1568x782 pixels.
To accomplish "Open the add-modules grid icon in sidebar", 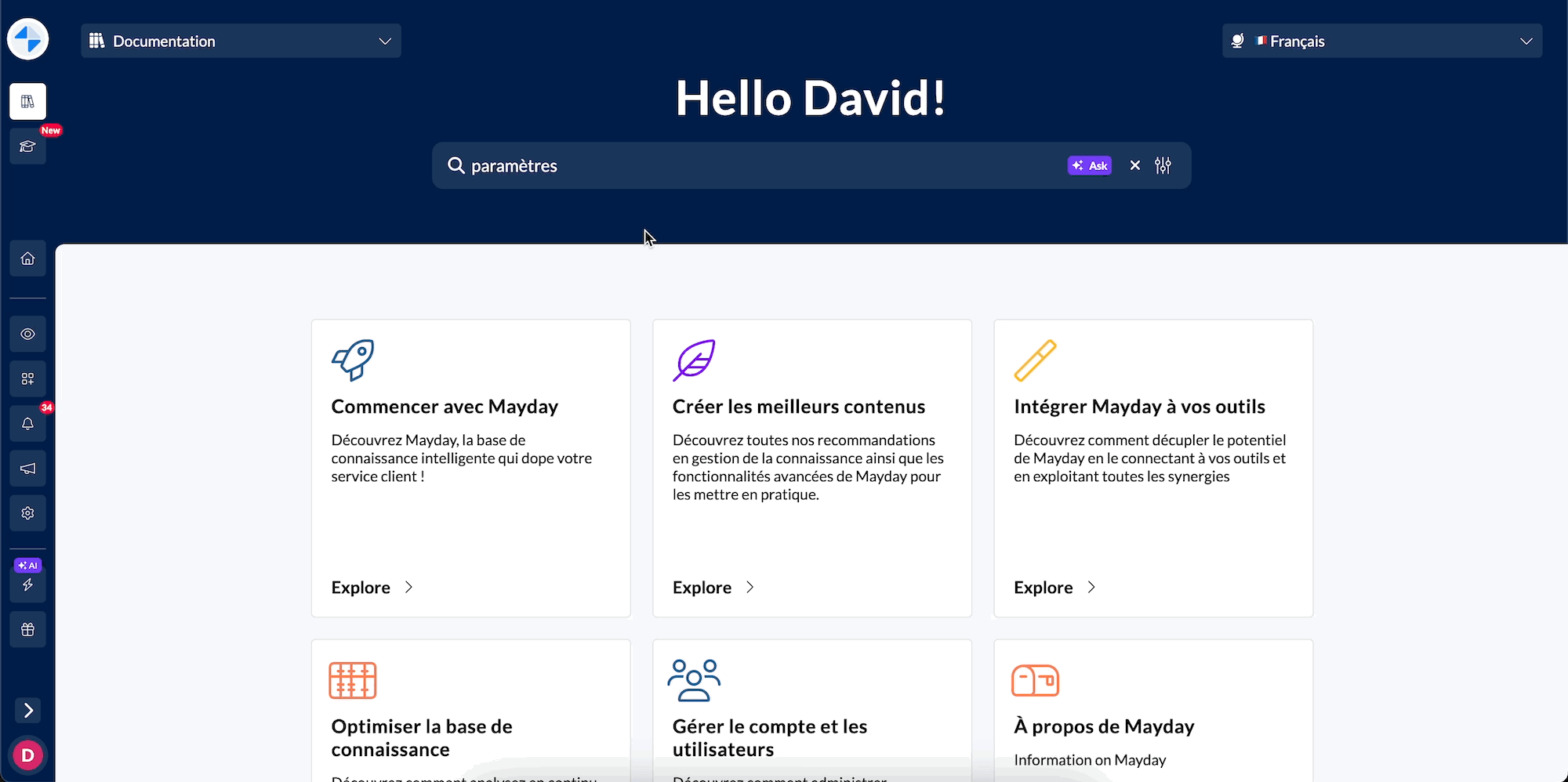I will coord(28,379).
